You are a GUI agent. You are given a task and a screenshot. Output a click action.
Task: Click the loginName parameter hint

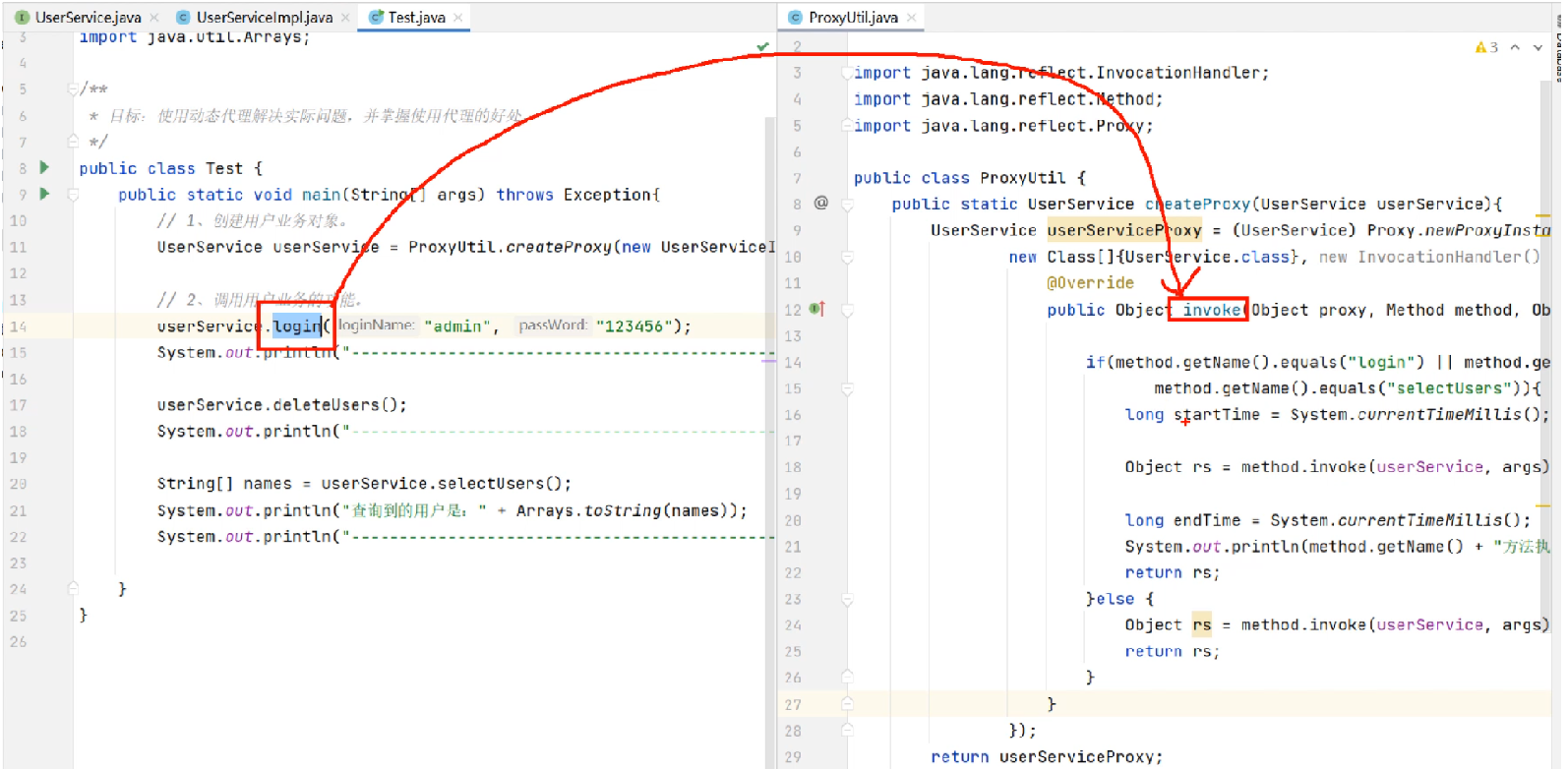(376, 325)
